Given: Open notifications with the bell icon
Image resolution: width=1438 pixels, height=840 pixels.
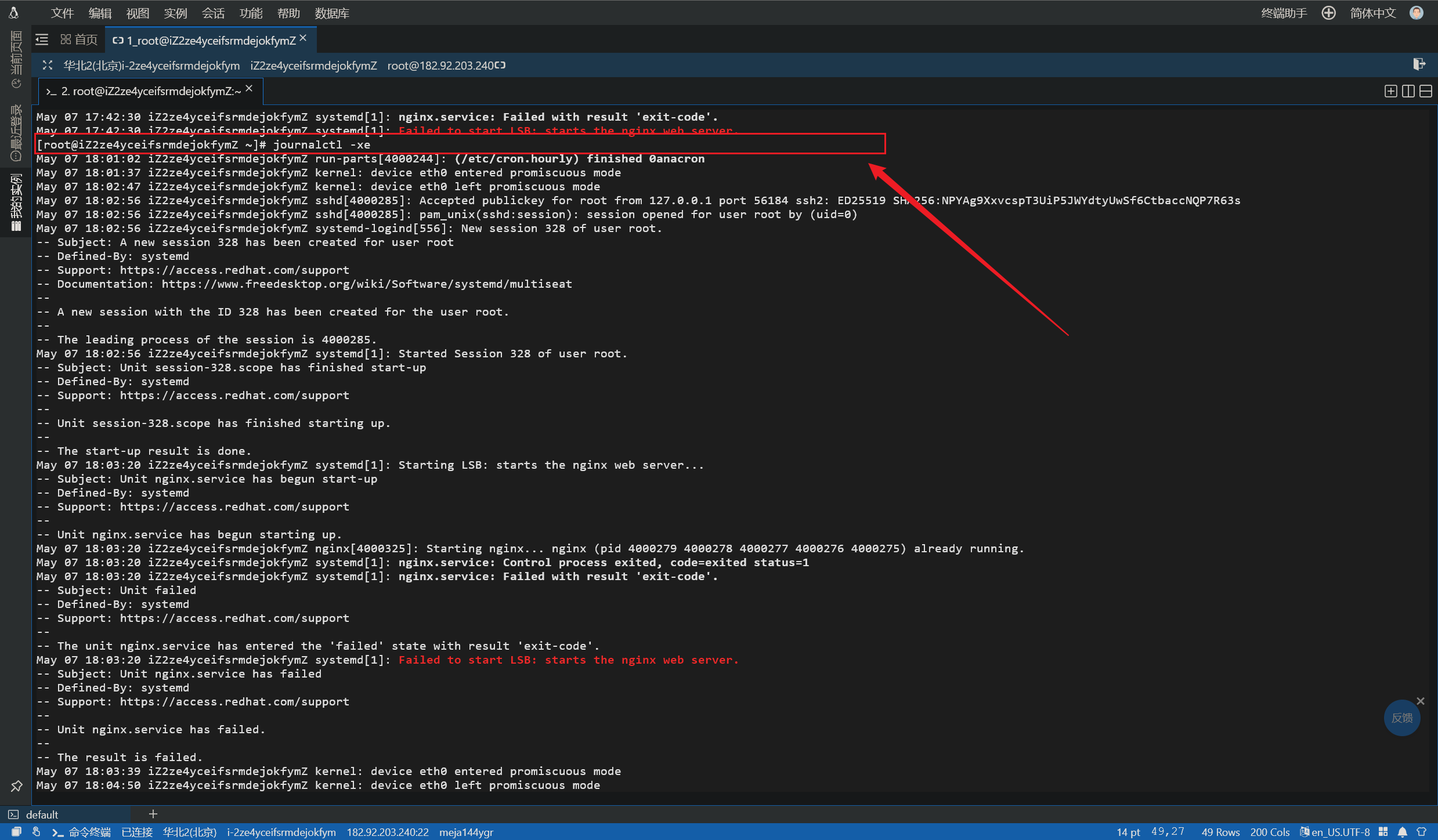Looking at the screenshot, I should pos(1403,832).
